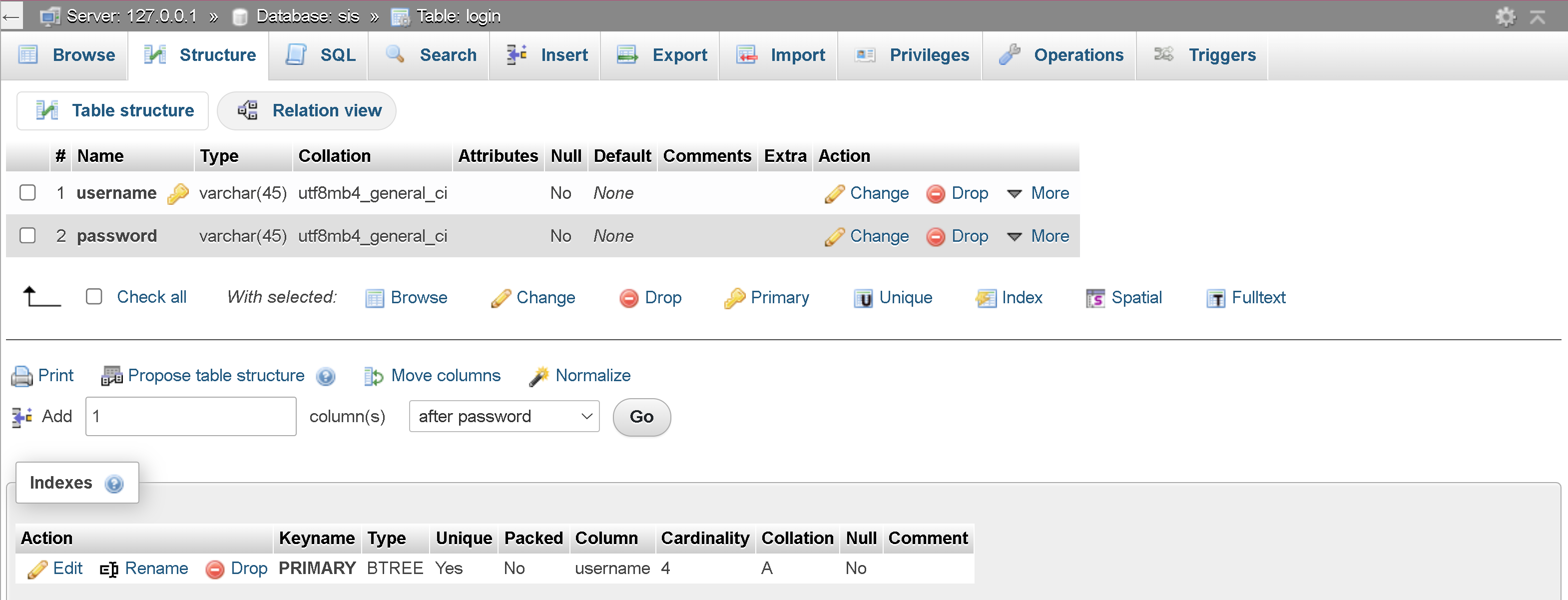Click the settings gear icon in header
Image resolution: width=1568 pixels, height=600 pixels.
point(1505,16)
